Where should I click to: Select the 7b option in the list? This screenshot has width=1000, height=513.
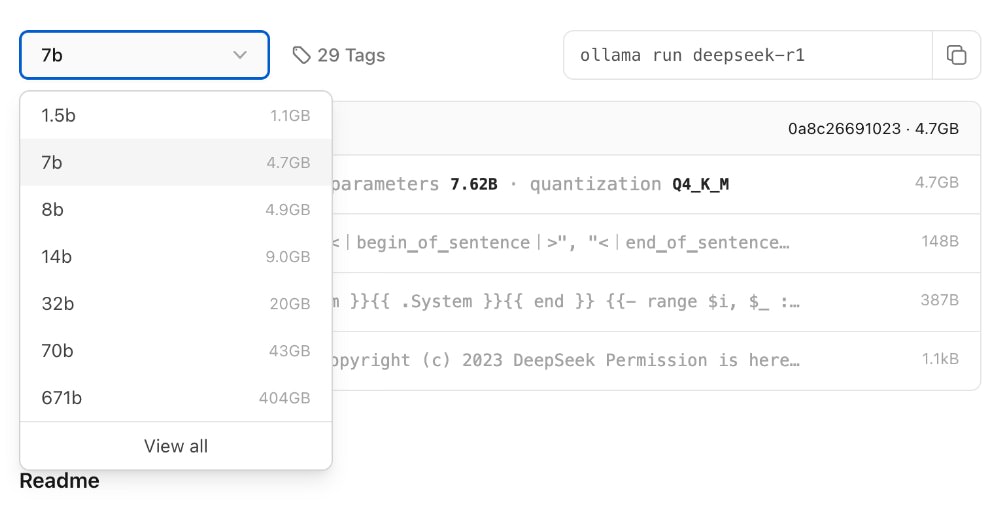pyautogui.click(x=176, y=162)
